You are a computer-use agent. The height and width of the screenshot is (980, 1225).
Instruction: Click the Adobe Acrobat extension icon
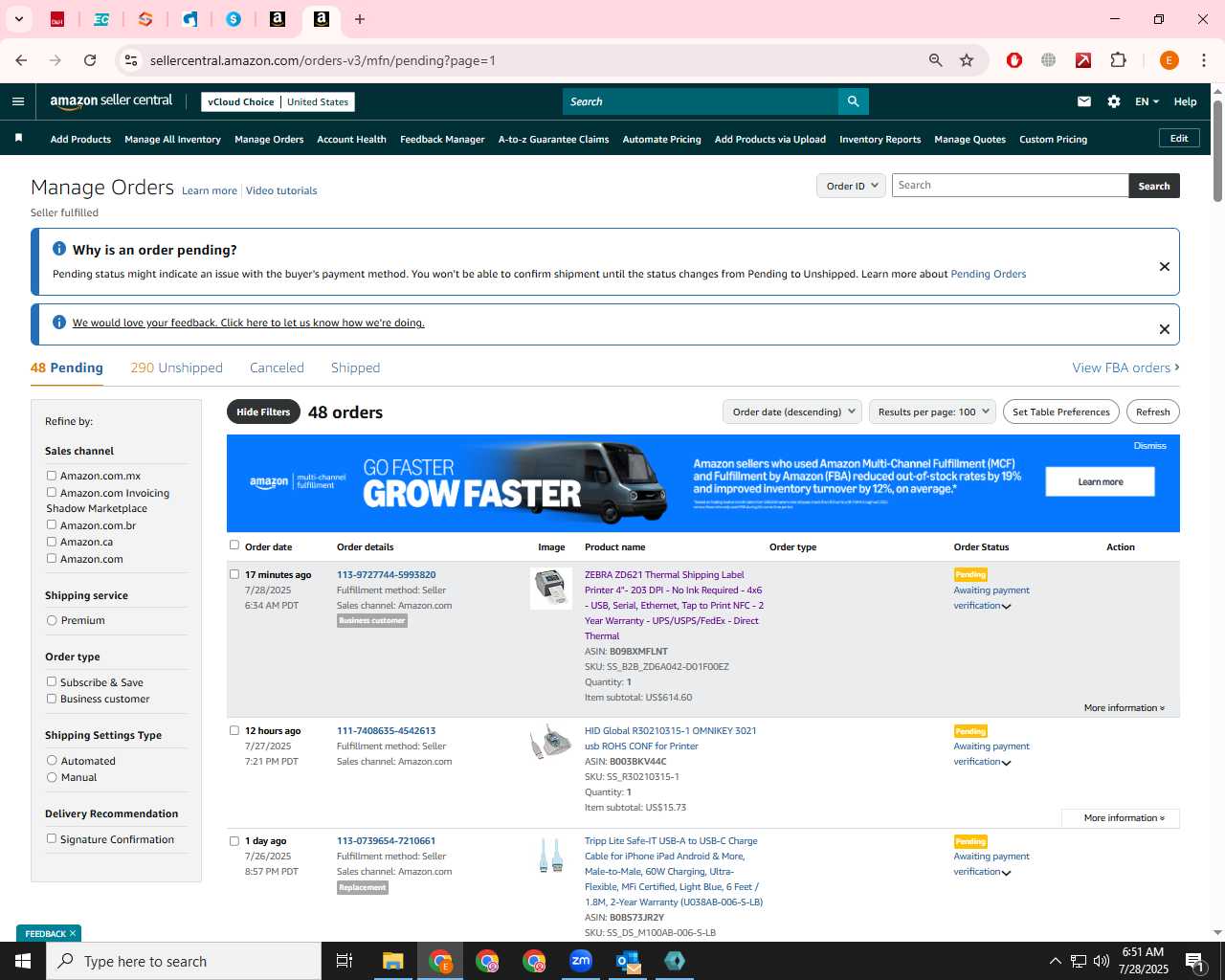coord(1083,60)
